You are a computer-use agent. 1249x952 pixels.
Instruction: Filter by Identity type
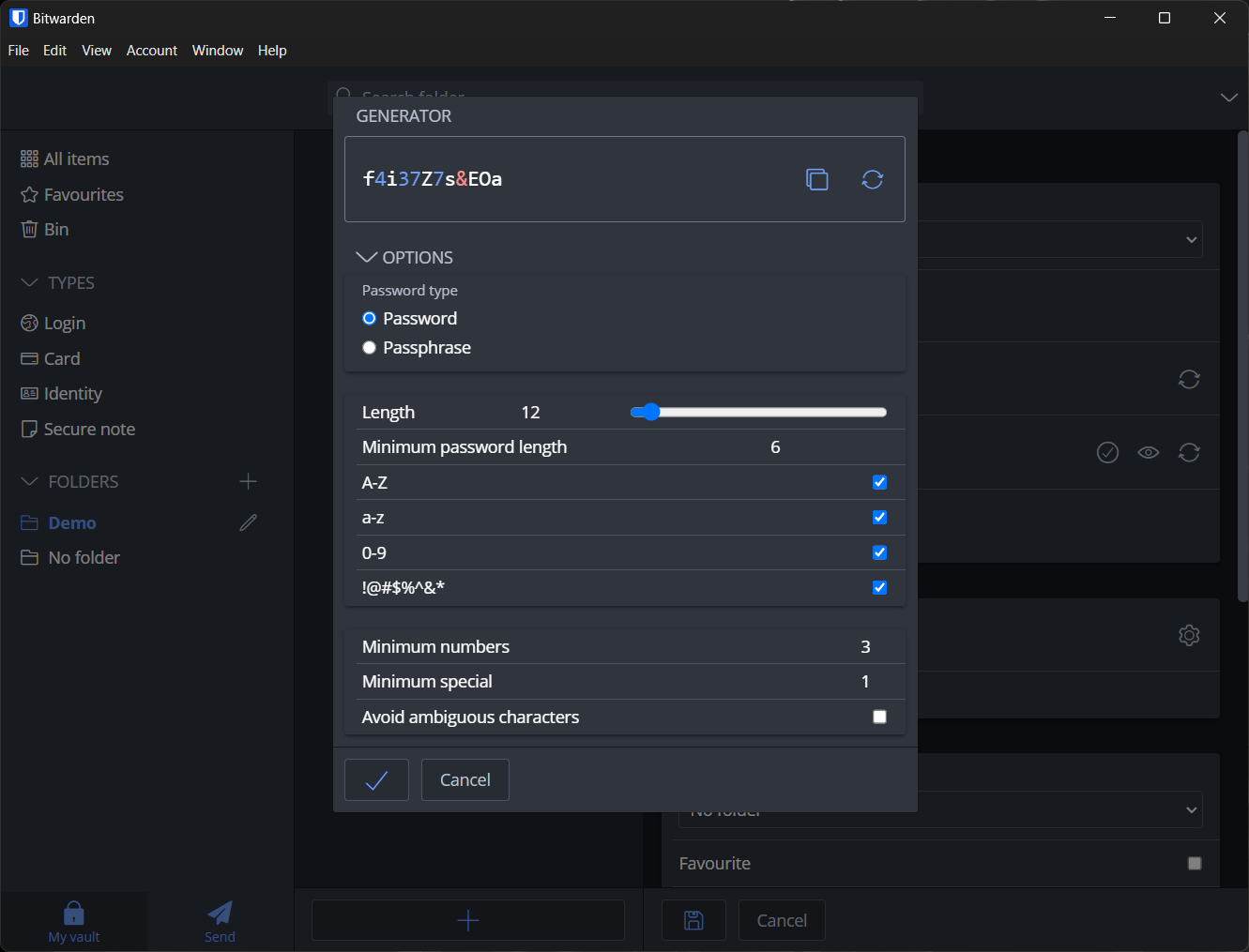click(62, 393)
